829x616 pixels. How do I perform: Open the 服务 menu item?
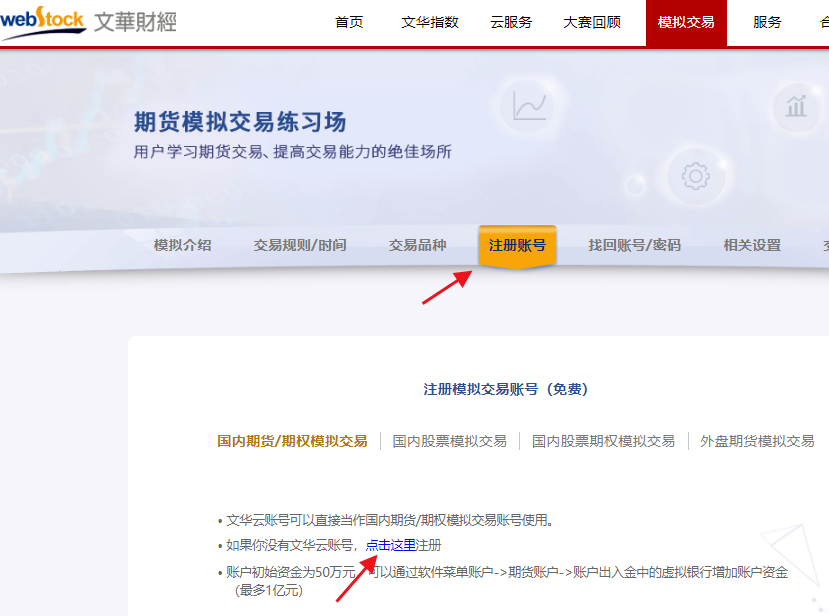click(766, 21)
